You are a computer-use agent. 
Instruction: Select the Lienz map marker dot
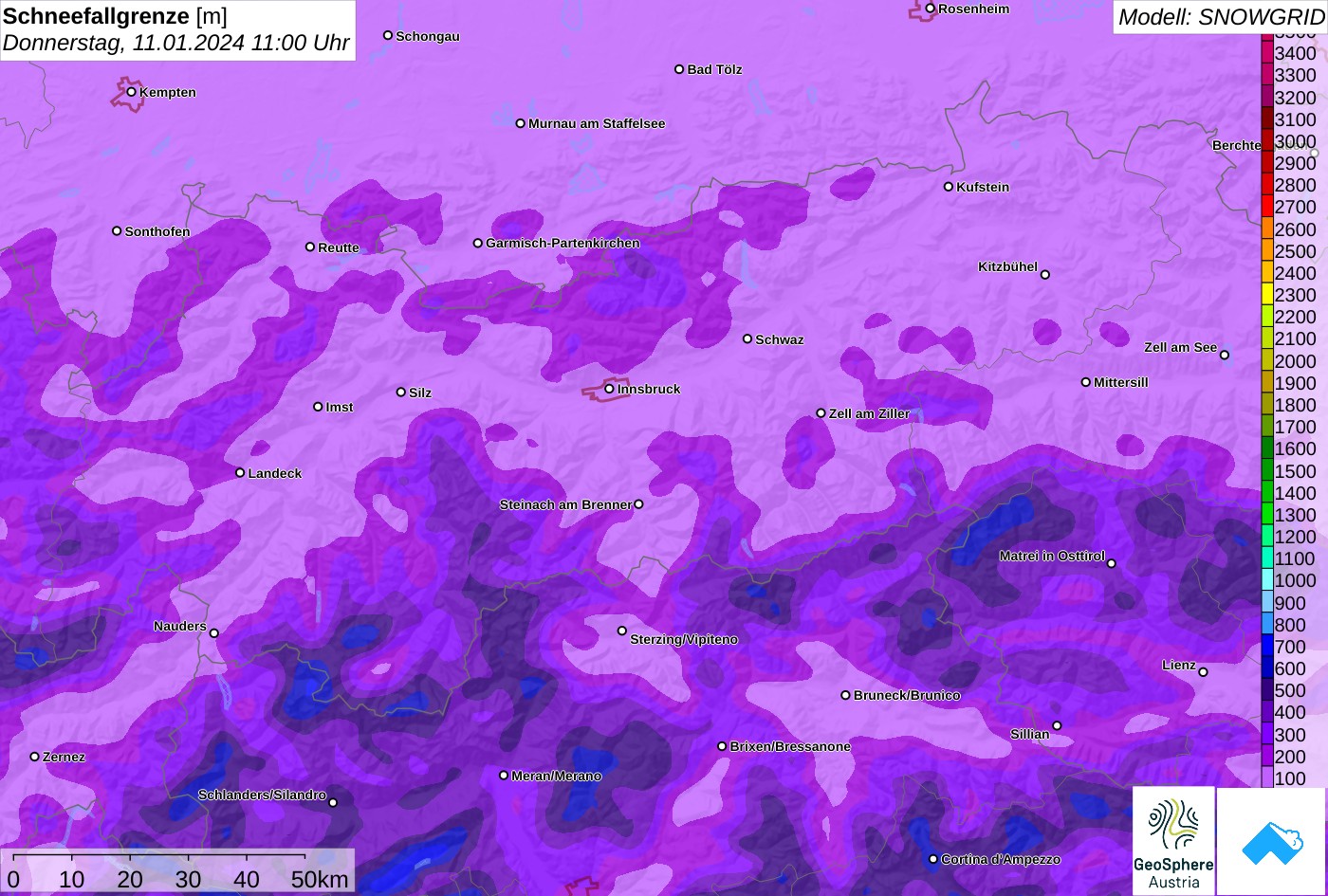tap(1203, 672)
